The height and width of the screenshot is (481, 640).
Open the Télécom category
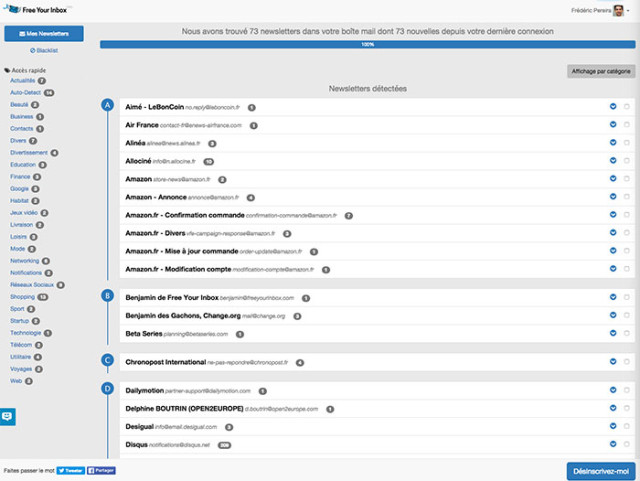point(21,345)
